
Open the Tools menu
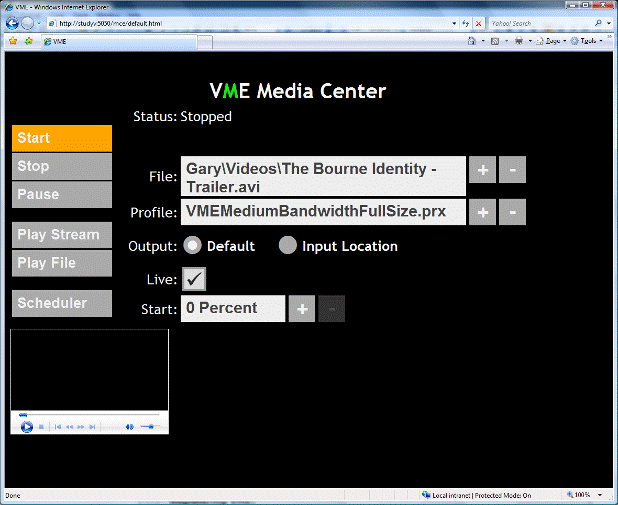(x=586, y=41)
